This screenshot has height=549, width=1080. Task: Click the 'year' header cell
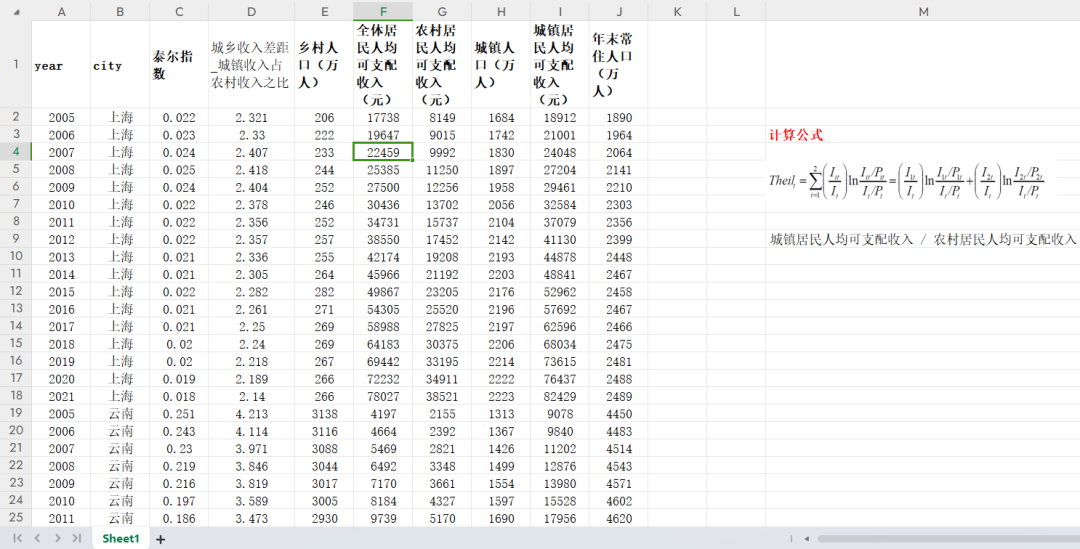tap(61, 64)
